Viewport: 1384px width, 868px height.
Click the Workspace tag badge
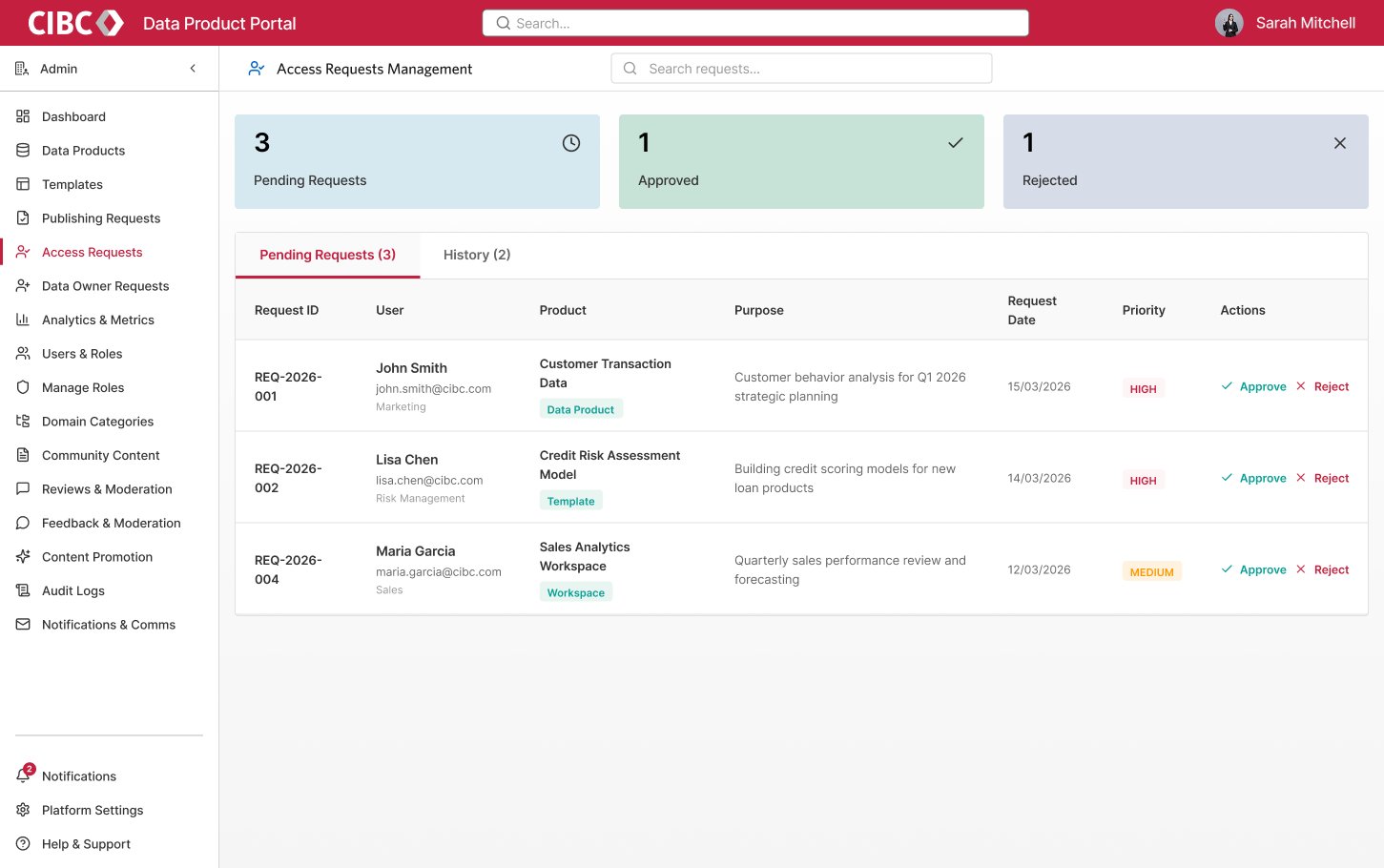576,592
